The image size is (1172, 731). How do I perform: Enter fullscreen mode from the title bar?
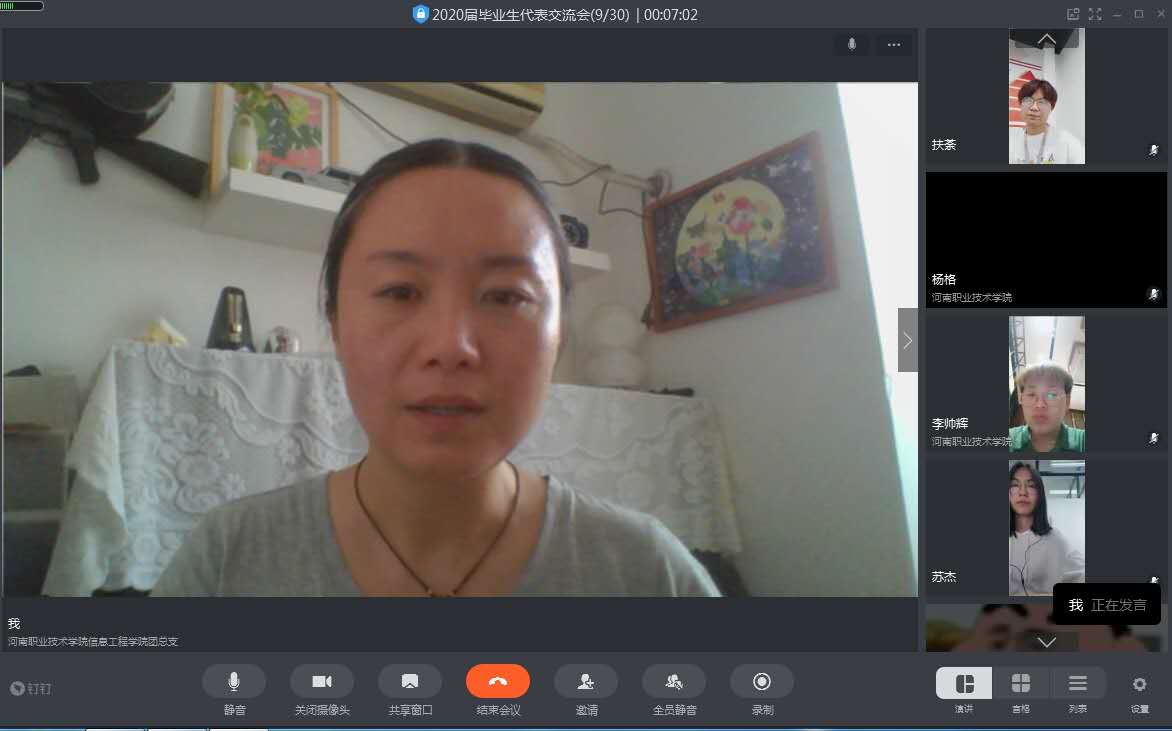1095,14
